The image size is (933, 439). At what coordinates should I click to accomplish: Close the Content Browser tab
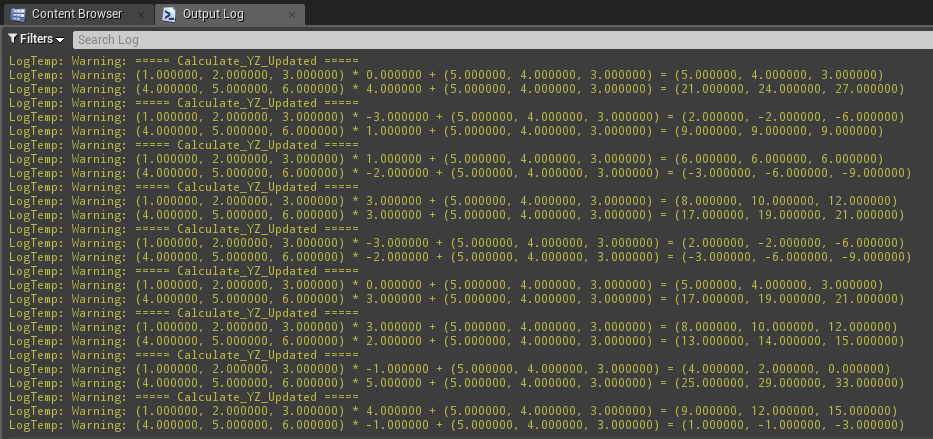(x=140, y=14)
